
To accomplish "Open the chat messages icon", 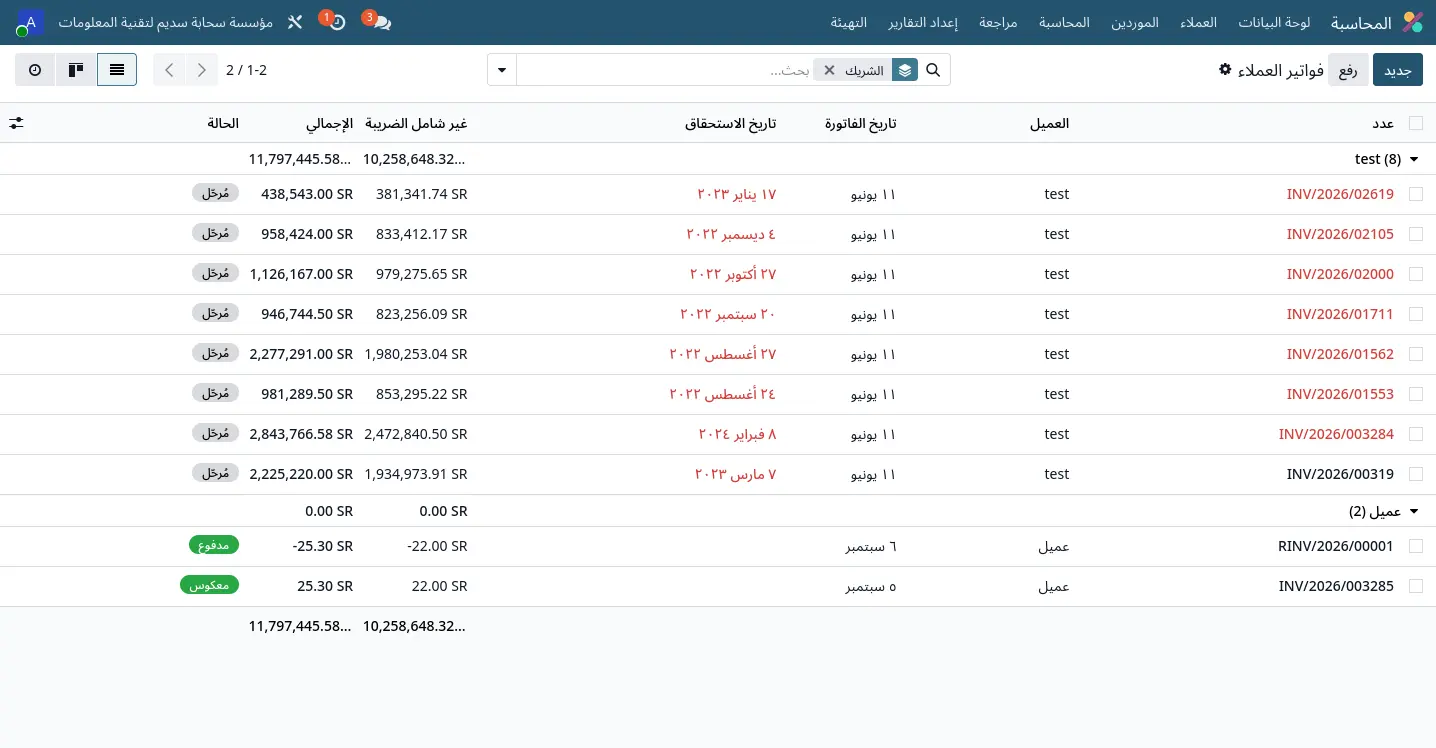I will tap(380, 22).
